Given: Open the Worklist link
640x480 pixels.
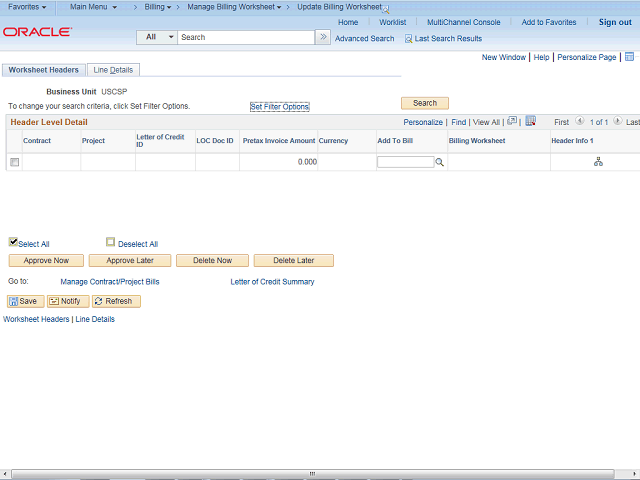Looking at the screenshot, I should (393, 22).
